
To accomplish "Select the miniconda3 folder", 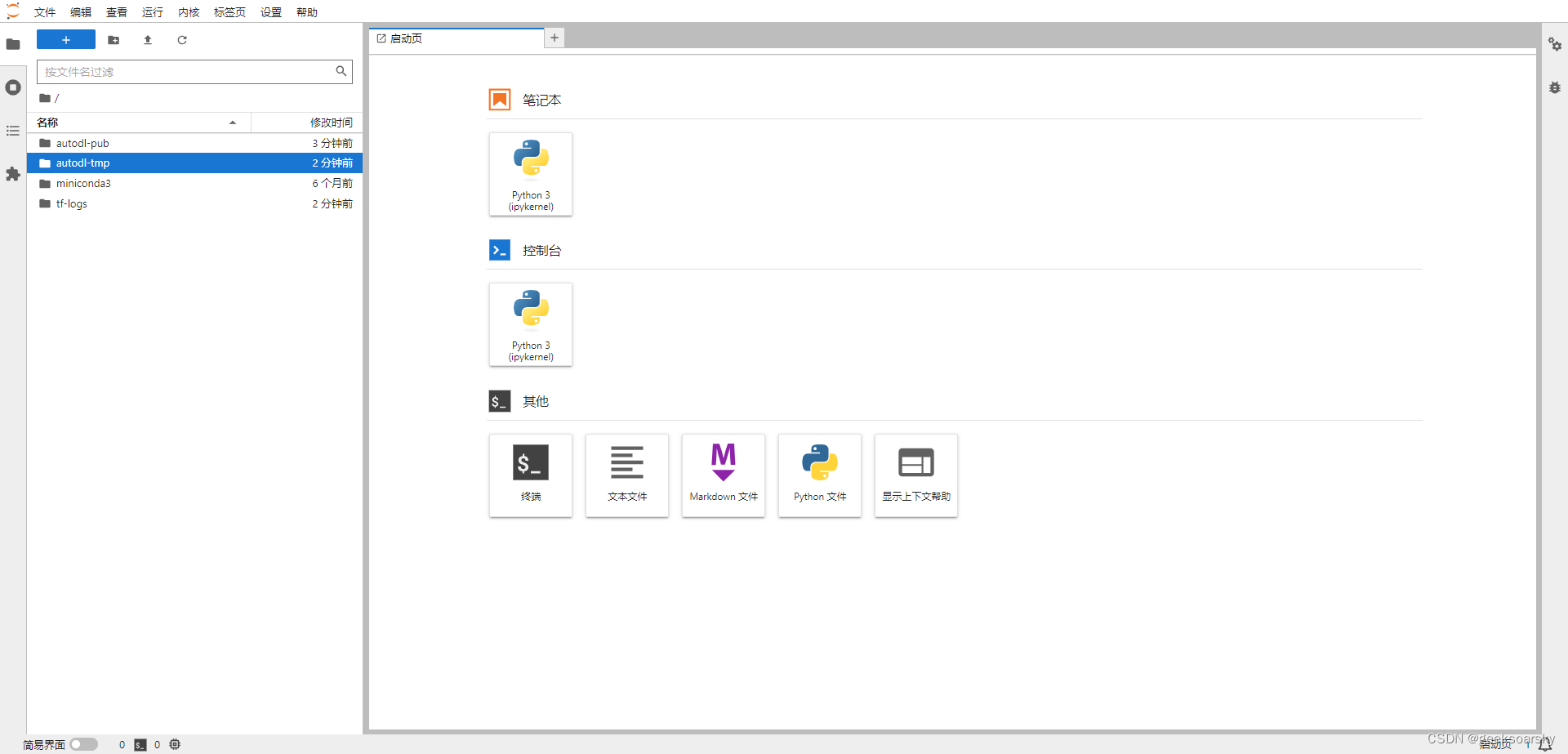I will click(x=194, y=183).
